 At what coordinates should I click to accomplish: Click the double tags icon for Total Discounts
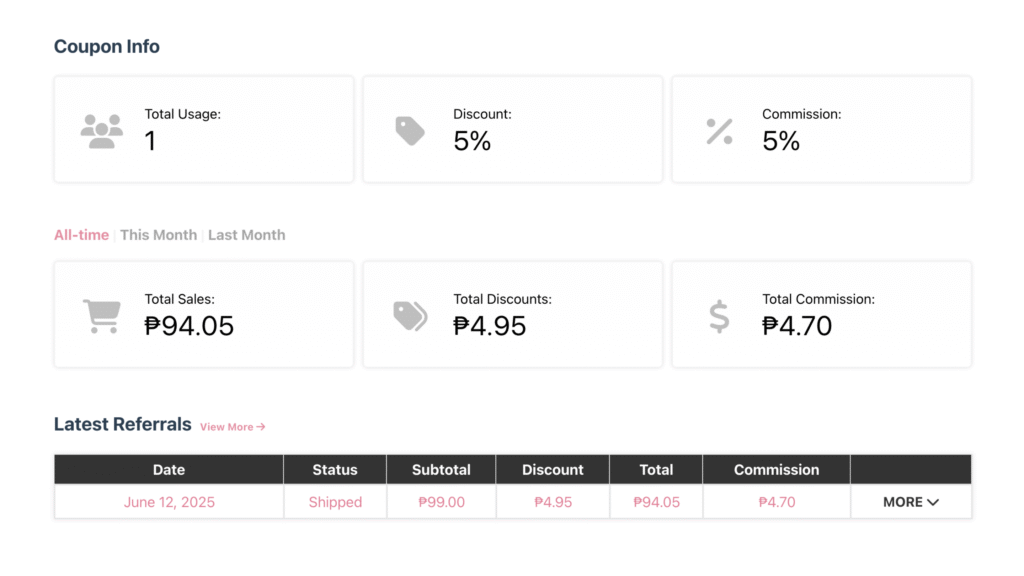[x=410, y=316]
